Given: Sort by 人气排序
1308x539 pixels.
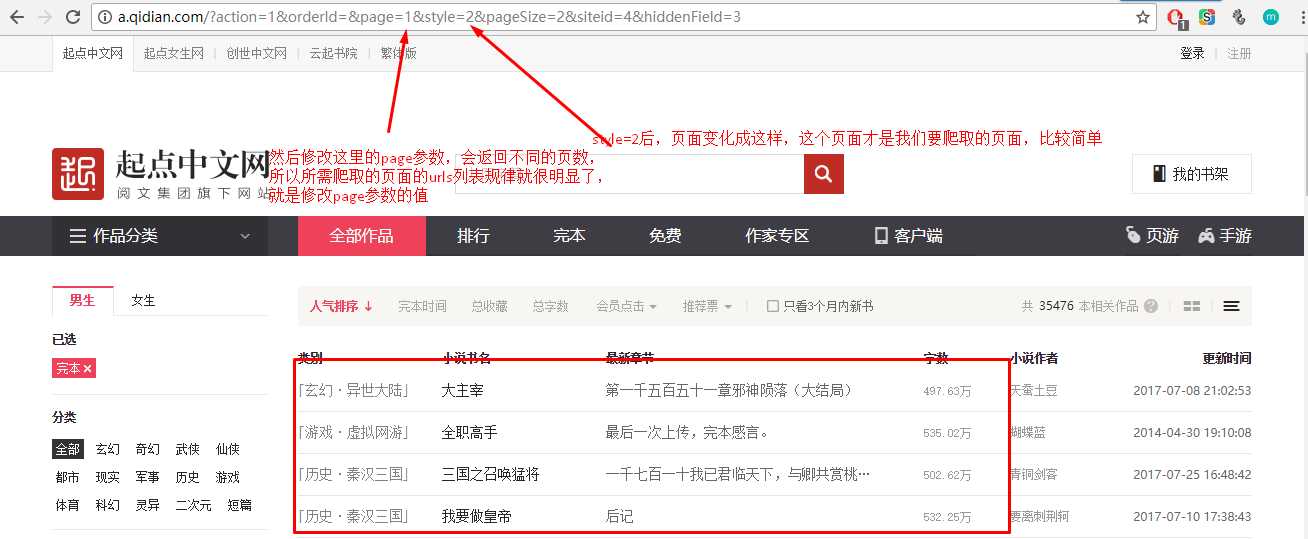Looking at the screenshot, I should point(341,306).
